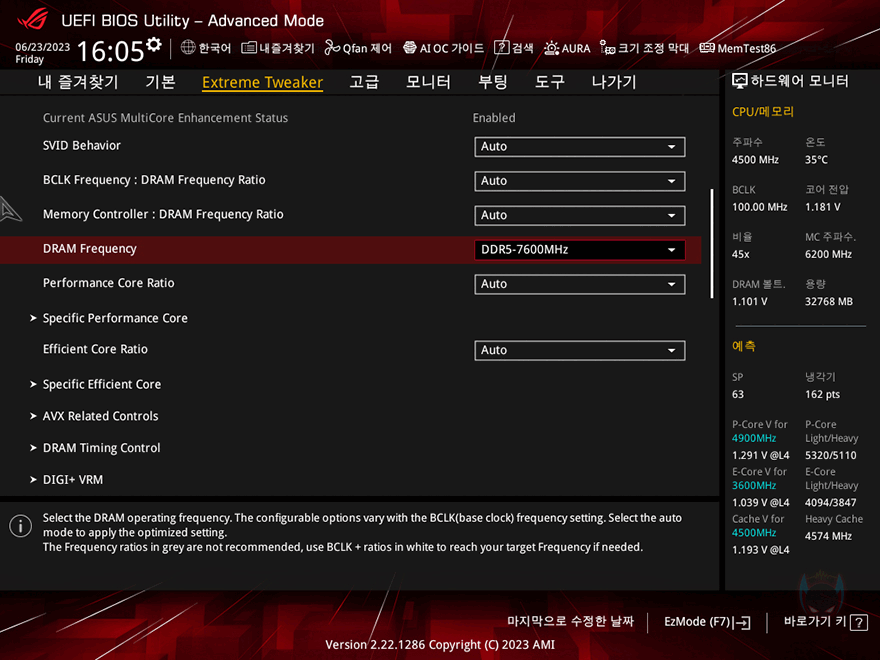Click Efficient Core Ratio label
This screenshot has height=660, width=880.
95,349
